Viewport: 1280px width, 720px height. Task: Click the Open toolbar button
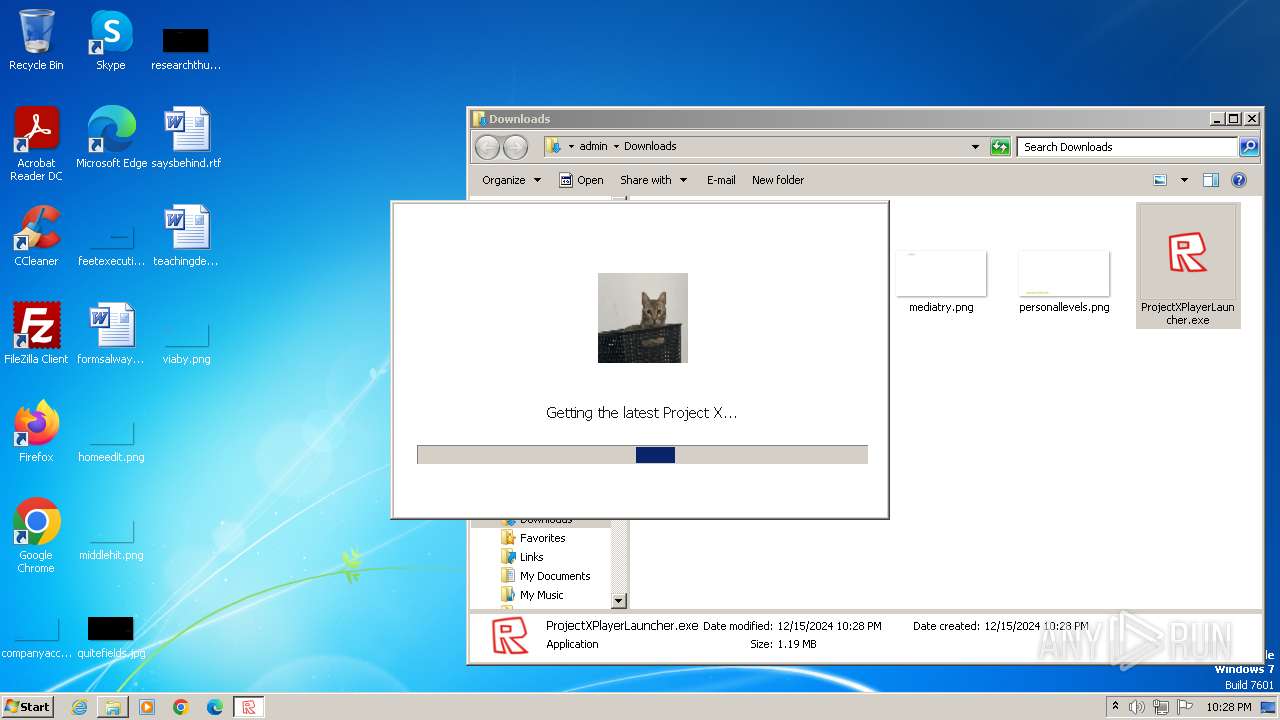coord(581,180)
